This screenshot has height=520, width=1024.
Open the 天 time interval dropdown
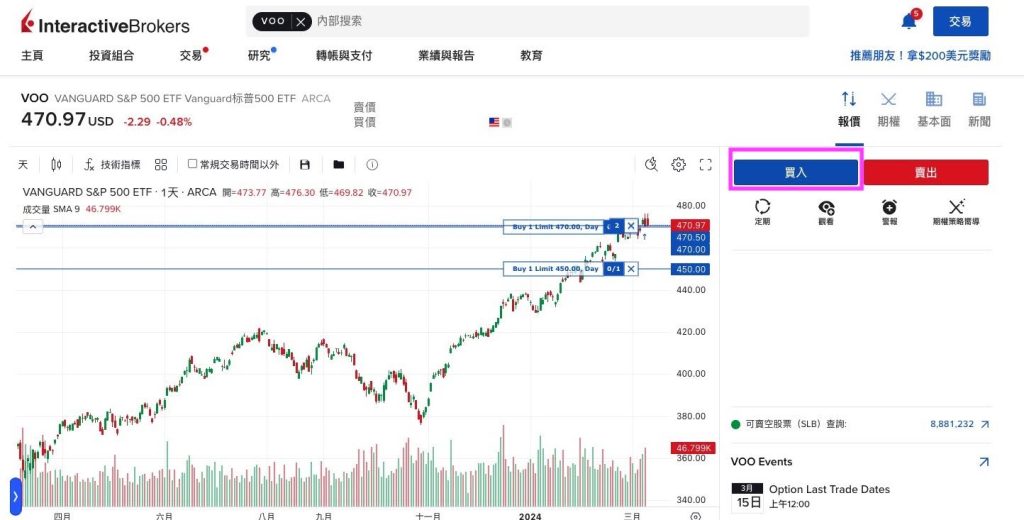point(23,165)
